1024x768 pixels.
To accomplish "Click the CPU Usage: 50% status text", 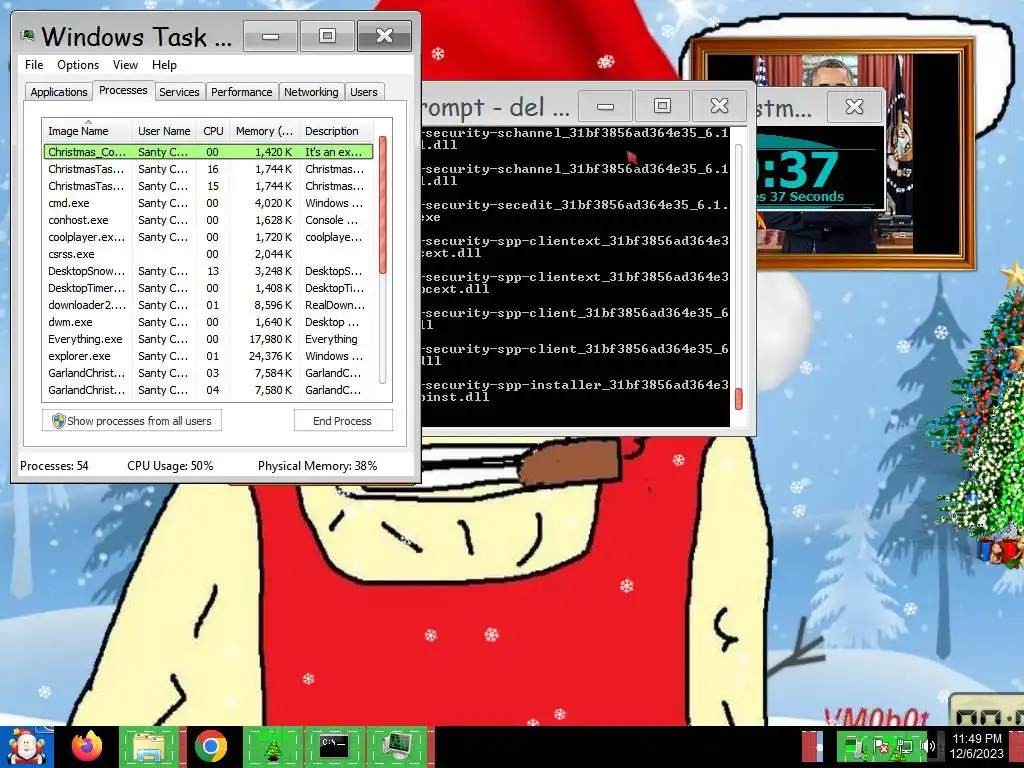I will pyautogui.click(x=170, y=466).
